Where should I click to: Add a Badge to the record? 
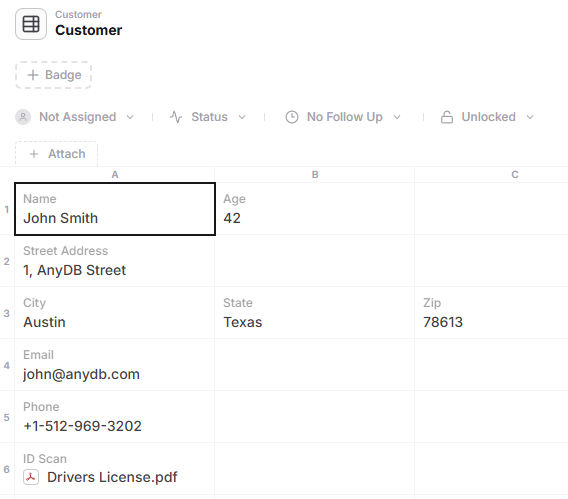[53, 75]
